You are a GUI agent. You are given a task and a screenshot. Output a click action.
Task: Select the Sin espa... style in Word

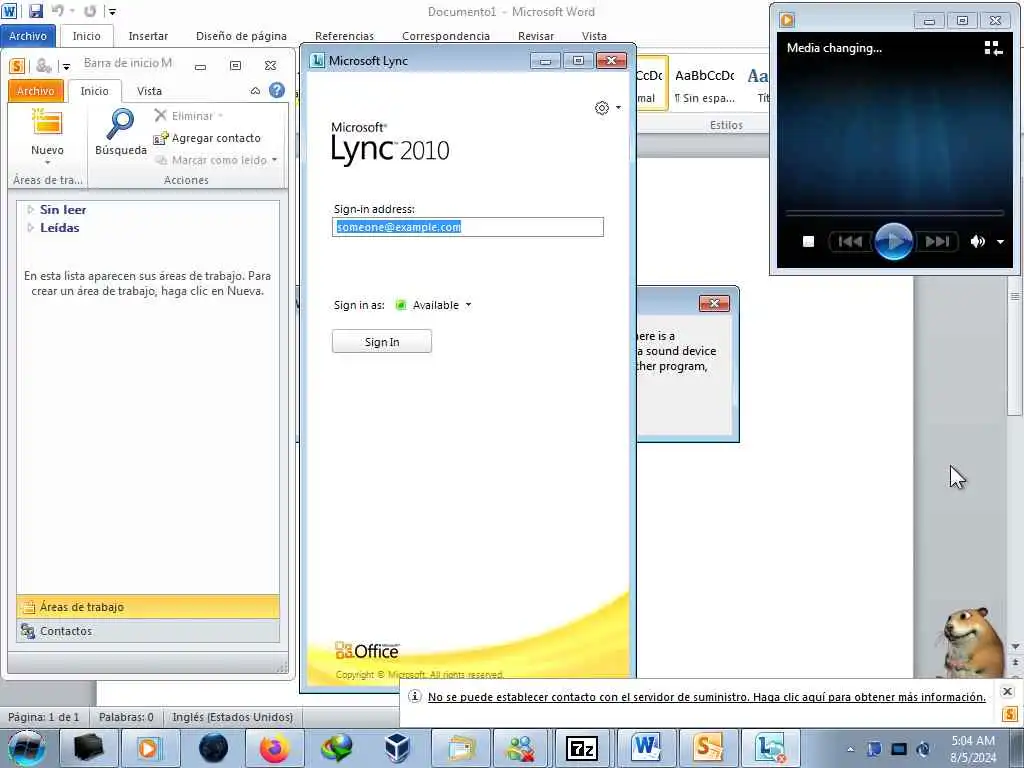[x=705, y=86]
